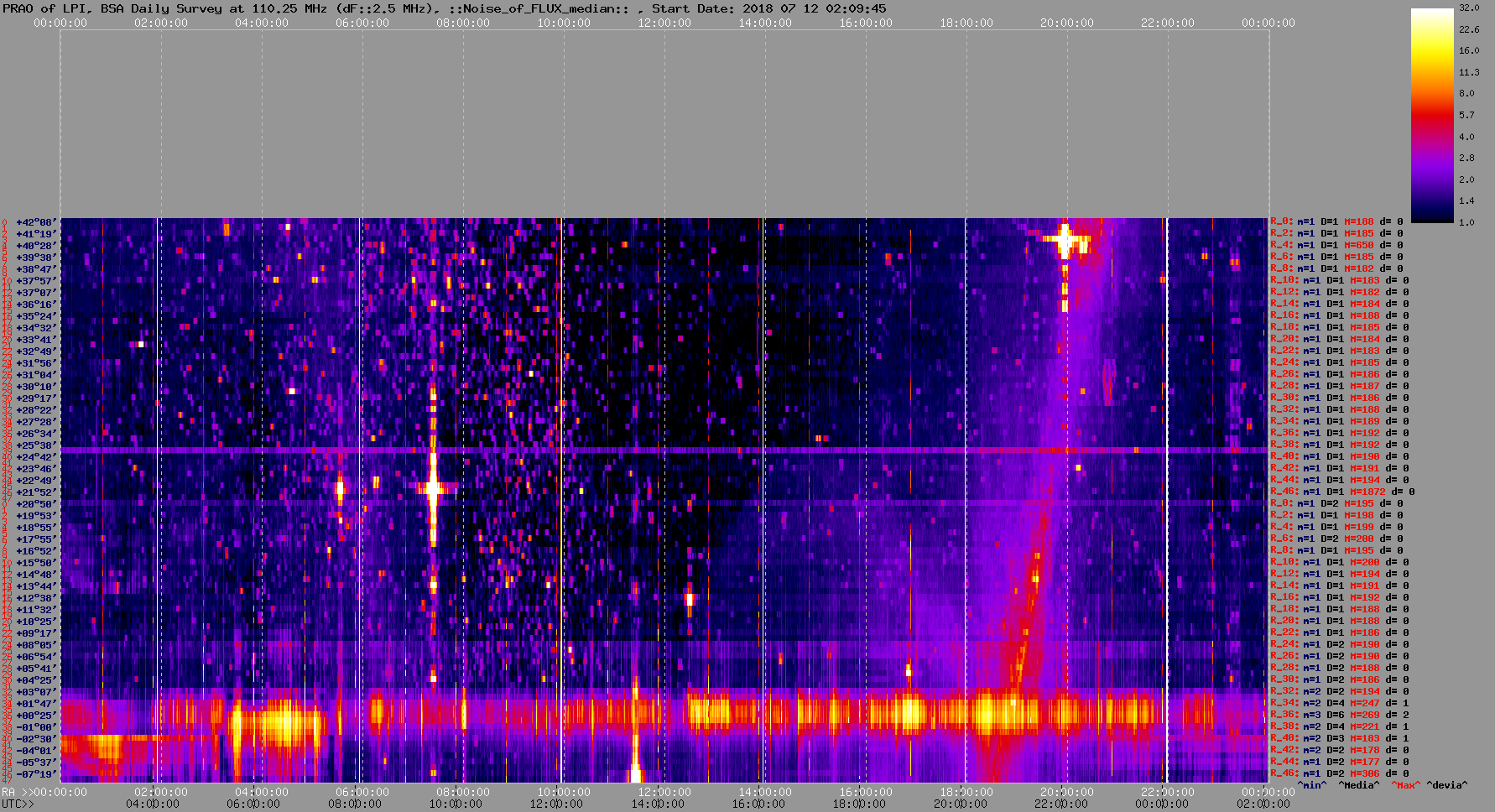Viewport: 1495px width, 812px height.
Task: Click the +25°38' declination label
Action: point(36,445)
